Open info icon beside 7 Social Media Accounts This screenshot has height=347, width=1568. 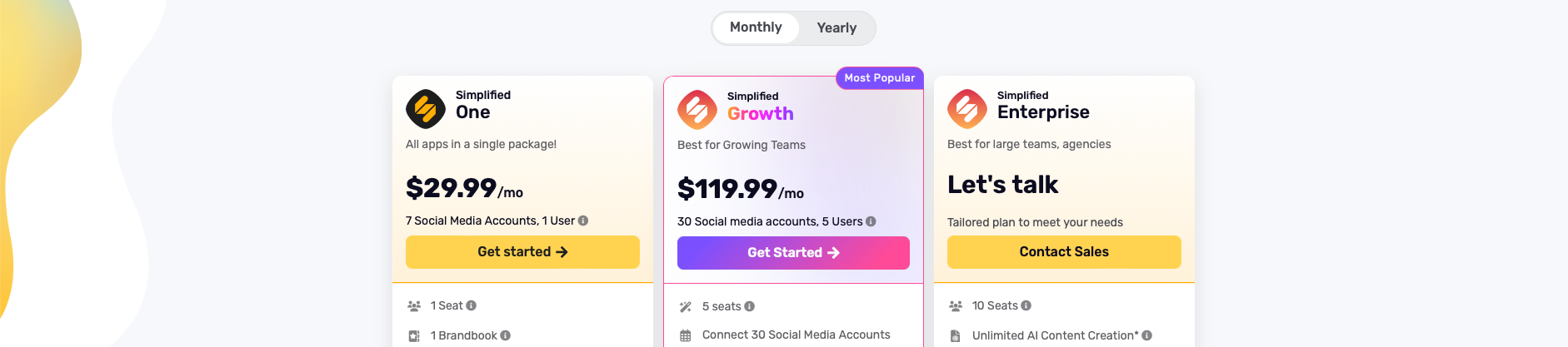click(x=583, y=221)
